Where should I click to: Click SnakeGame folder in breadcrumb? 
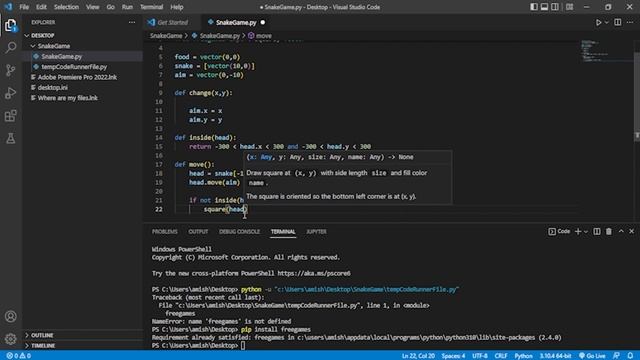coord(166,36)
